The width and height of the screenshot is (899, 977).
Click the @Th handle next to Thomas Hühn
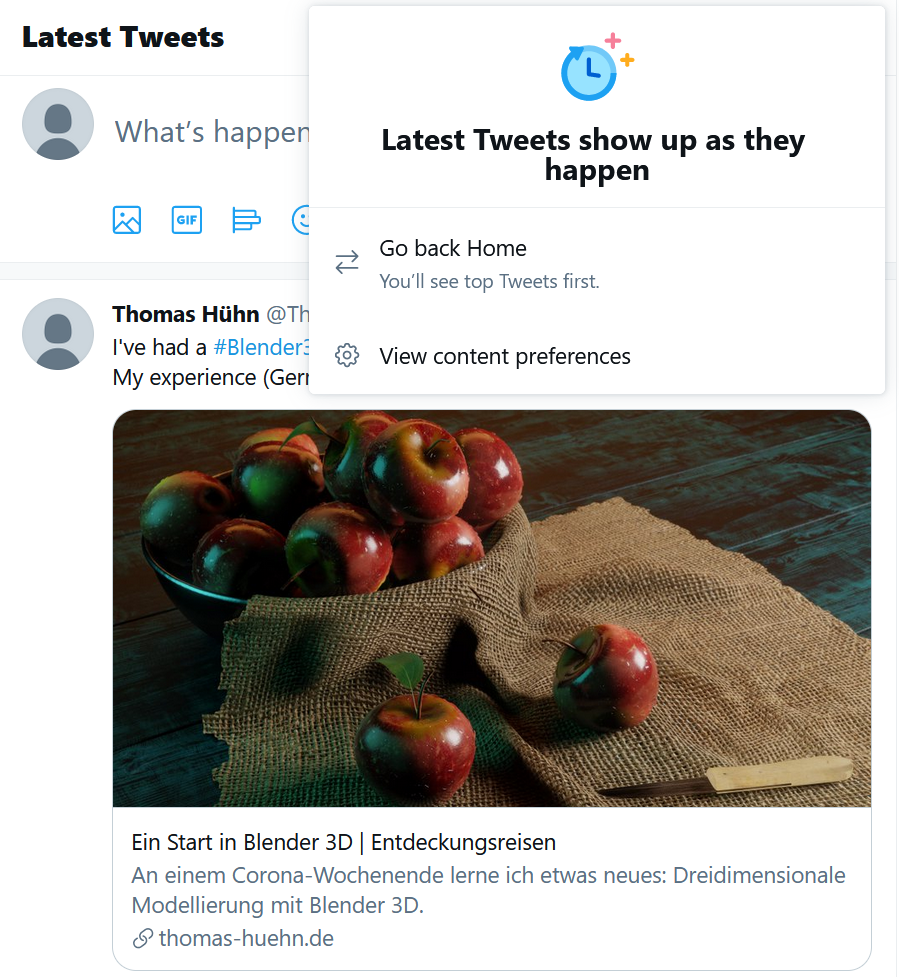point(287,314)
